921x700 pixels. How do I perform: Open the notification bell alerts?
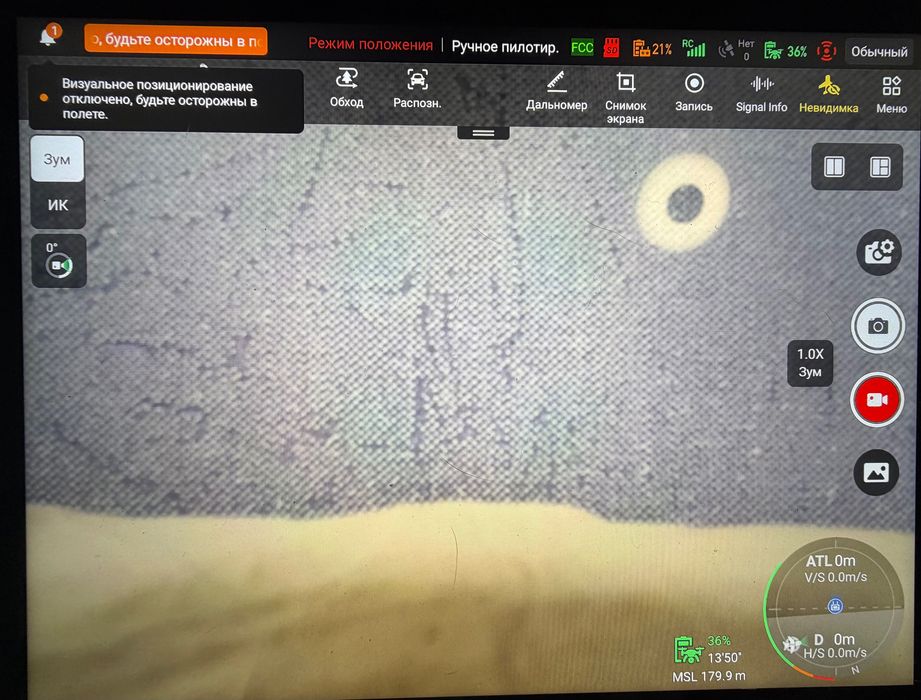pos(49,36)
